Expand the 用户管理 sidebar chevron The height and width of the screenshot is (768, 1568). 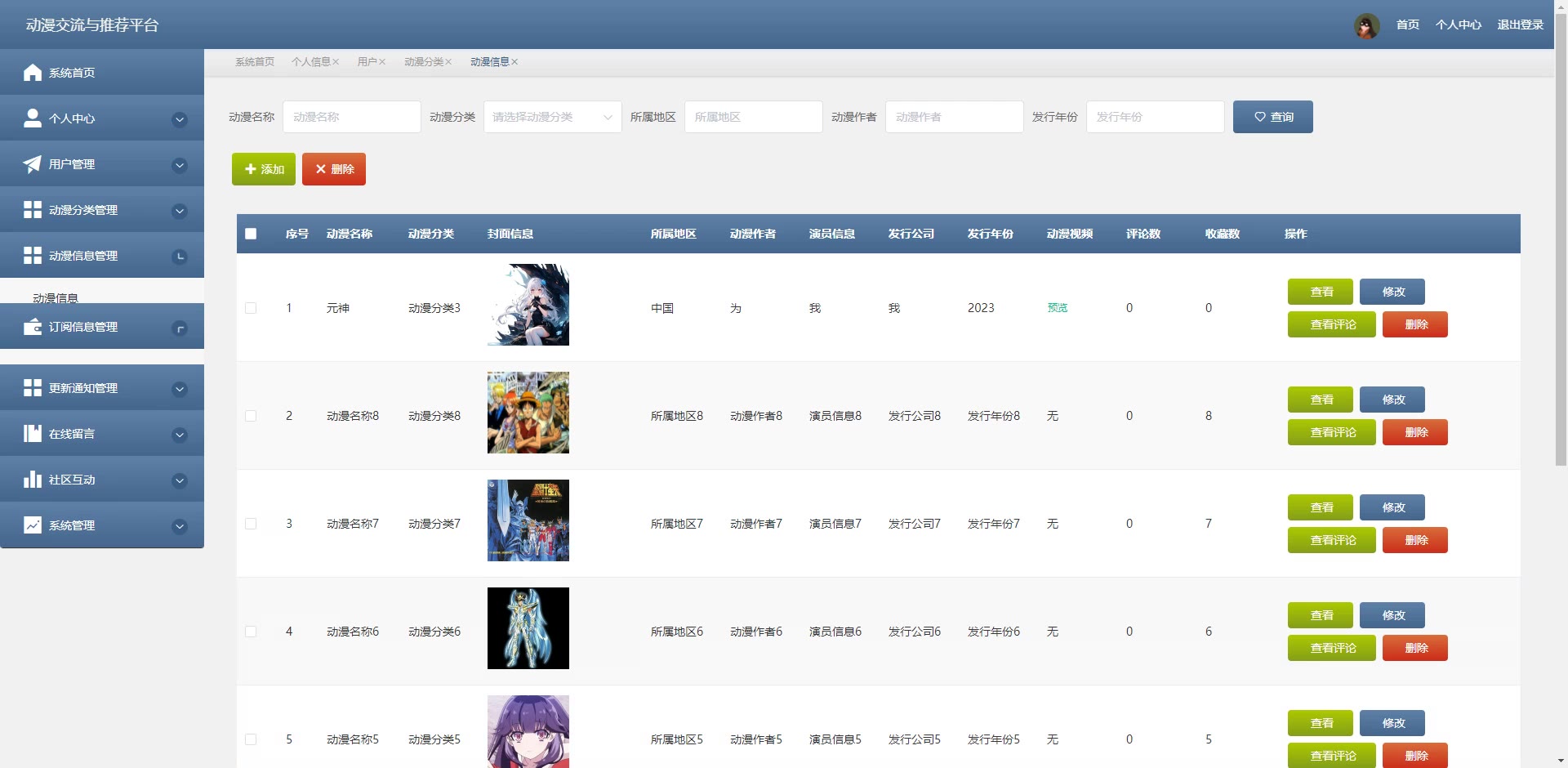tap(180, 166)
